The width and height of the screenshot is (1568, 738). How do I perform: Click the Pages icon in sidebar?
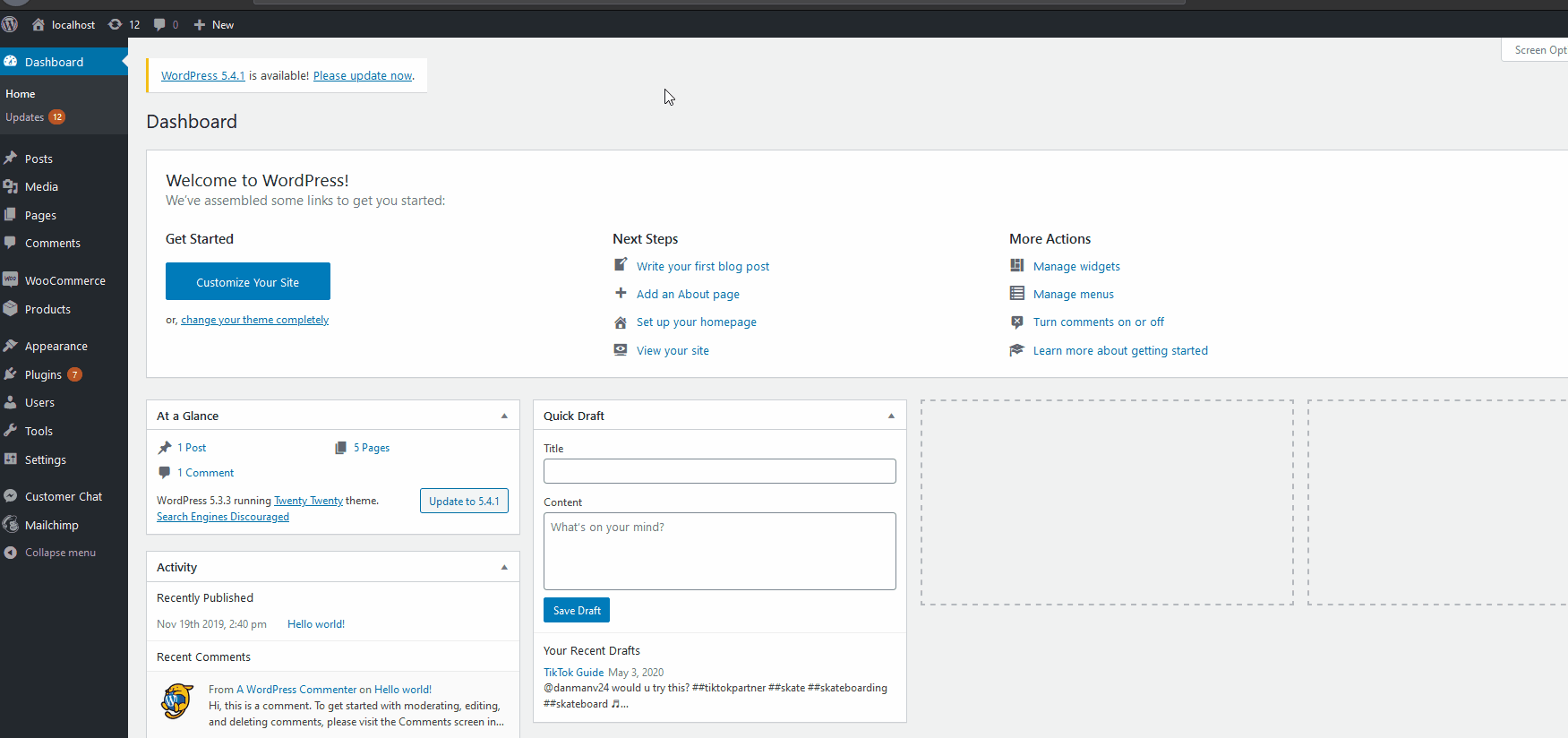coord(11,215)
